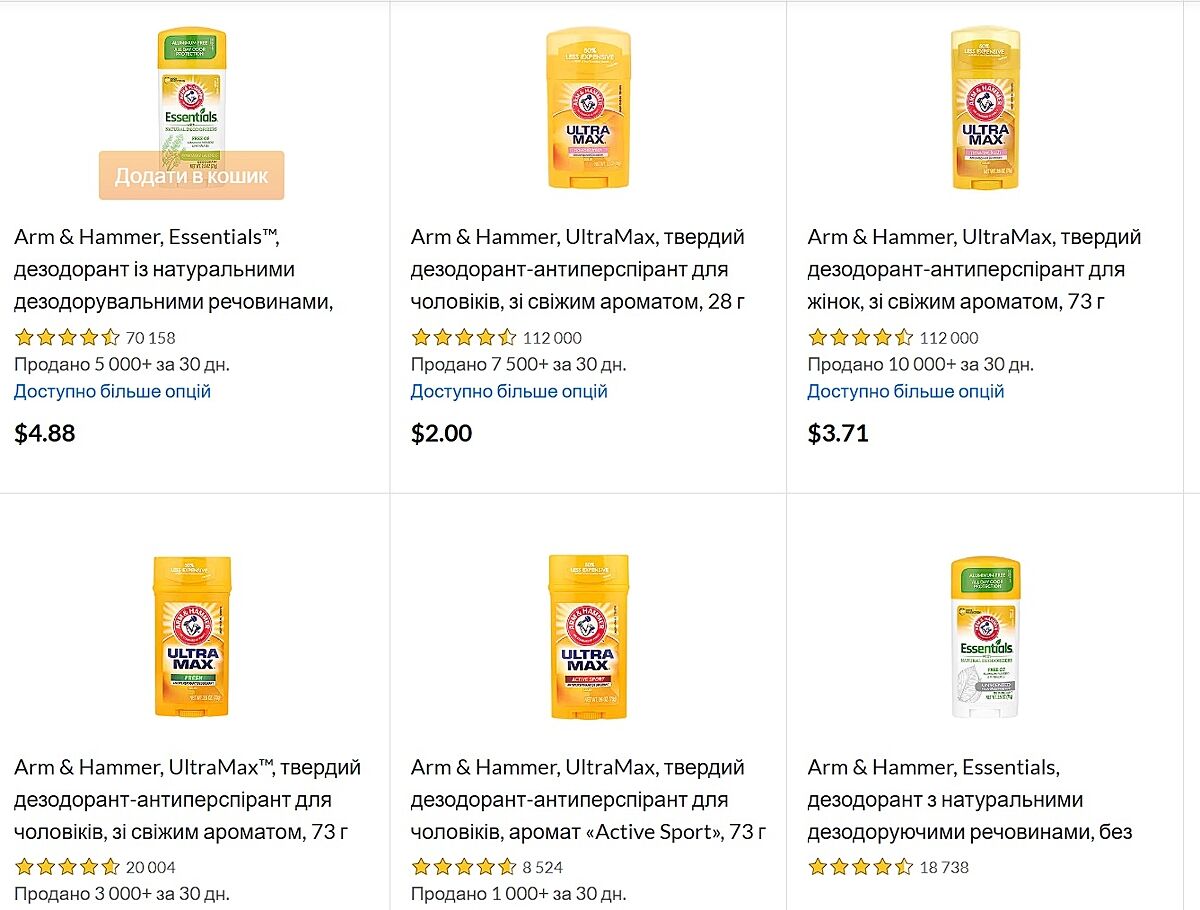This screenshot has height=910, width=1200.
Task: Open the UltraMax women's 73 г product image
Action: (x=984, y=108)
